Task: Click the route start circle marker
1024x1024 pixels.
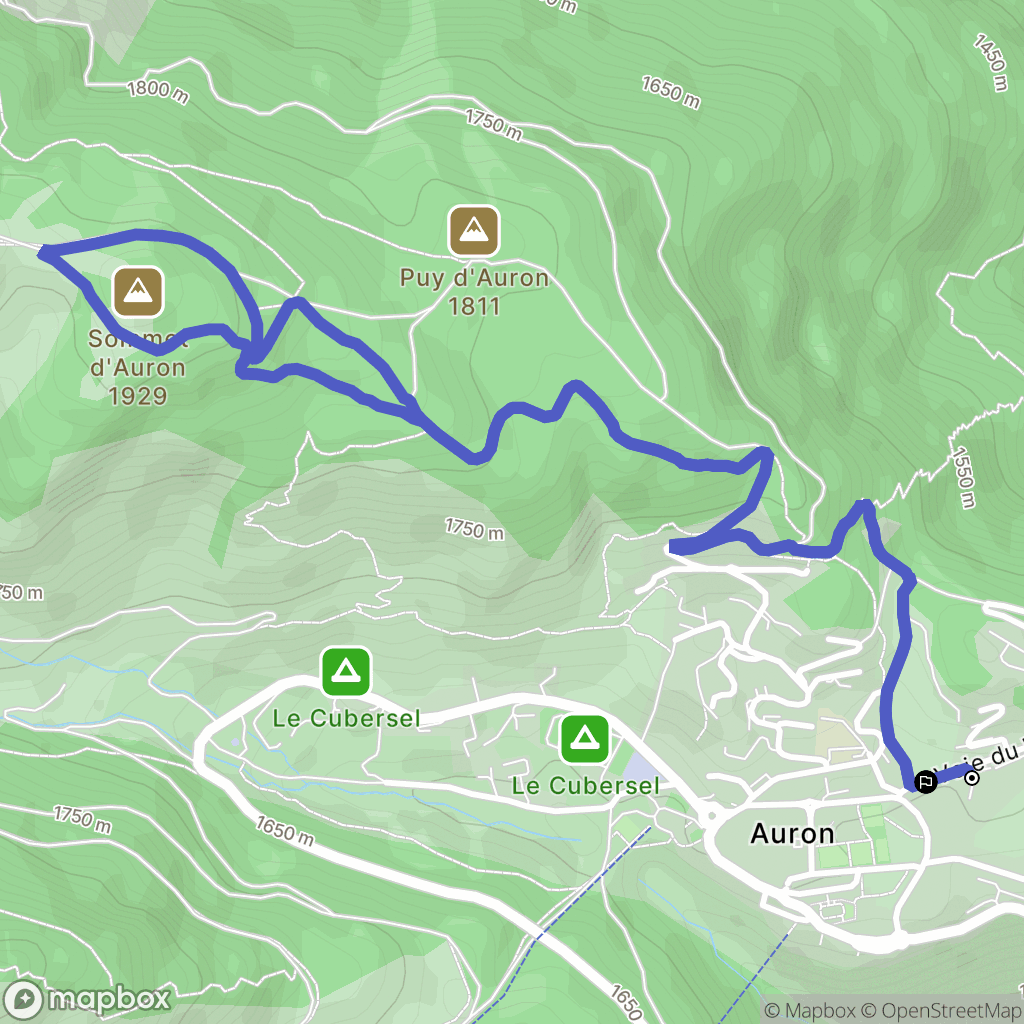Action: click(972, 778)
